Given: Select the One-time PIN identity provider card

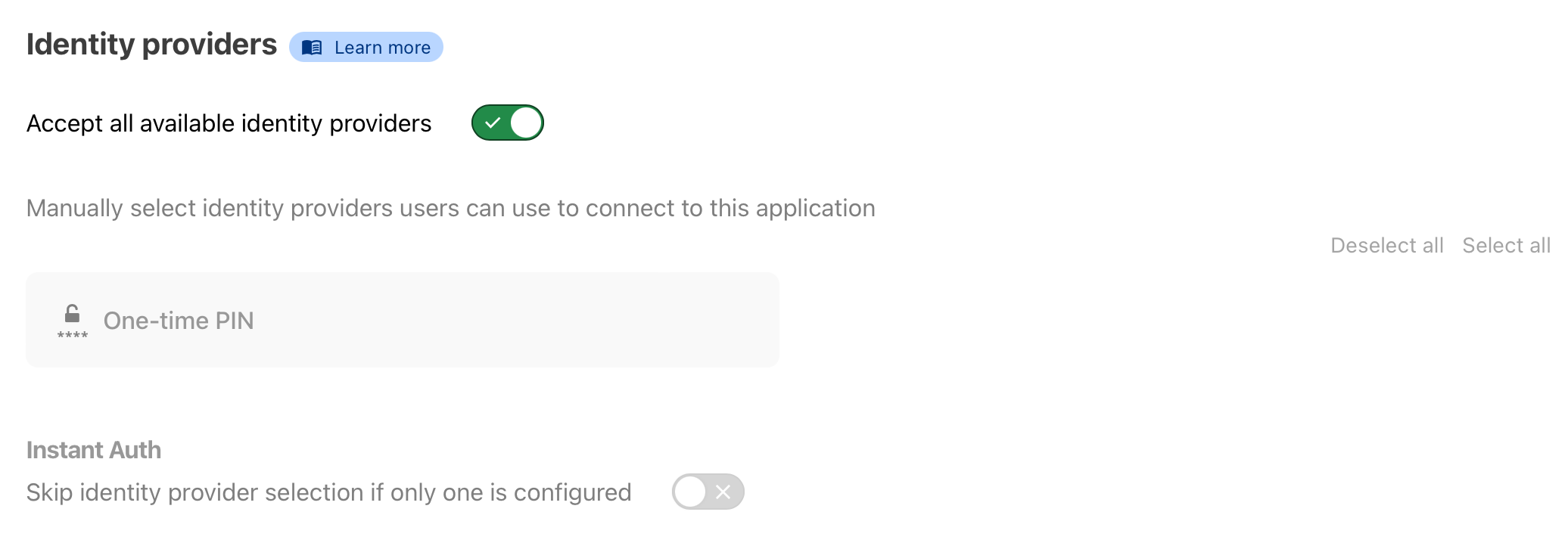Looking at the screenshot, I should 403,320.
